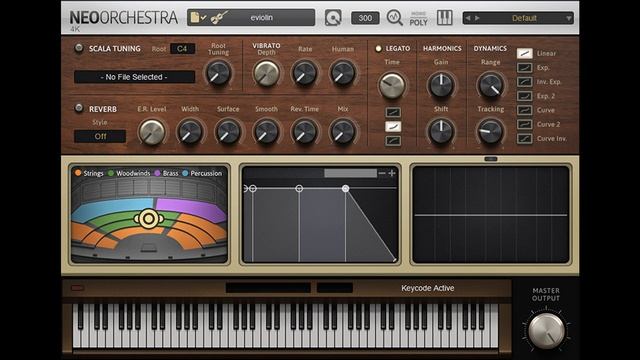Click the purple Brass stage section
The image size is (640, 360).
tap(191, 209)
